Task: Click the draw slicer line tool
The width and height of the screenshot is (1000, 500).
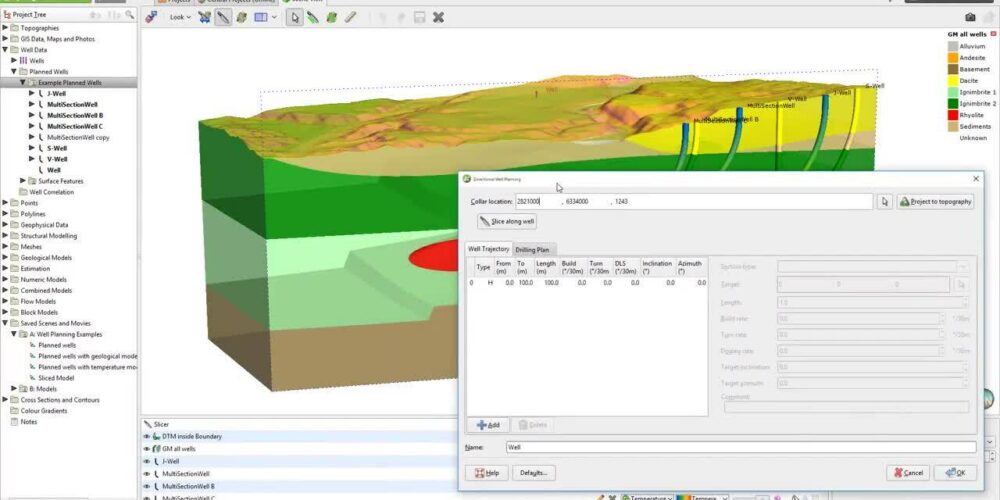Action: coord(223,17)
